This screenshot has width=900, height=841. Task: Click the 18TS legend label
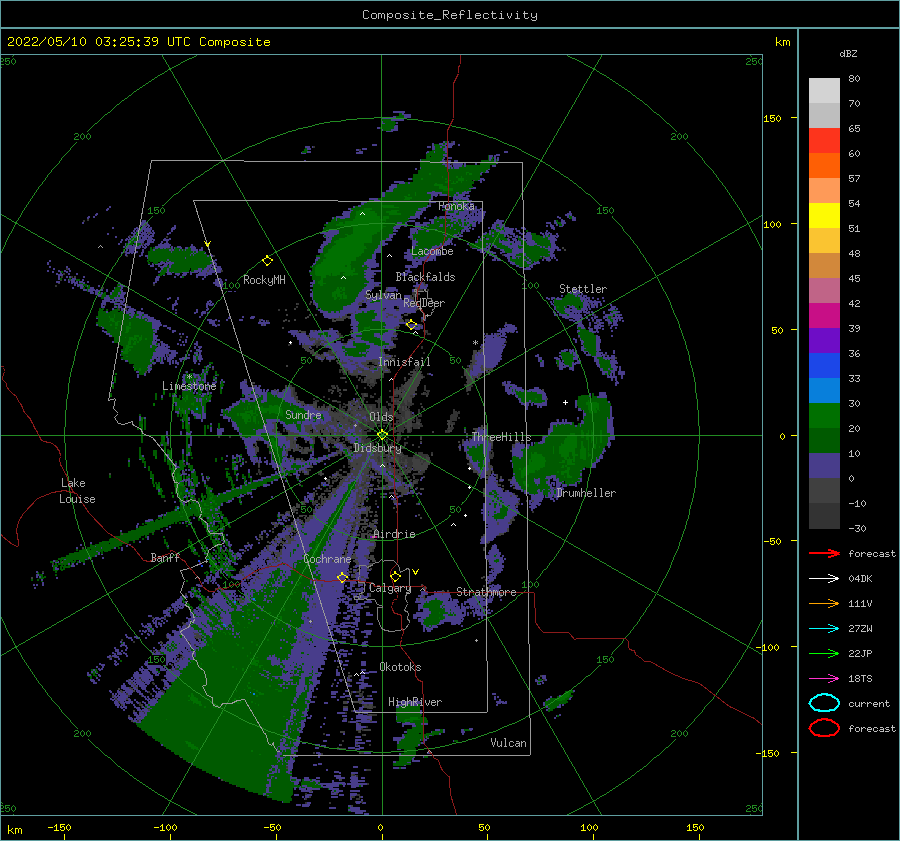pos(860,679)
